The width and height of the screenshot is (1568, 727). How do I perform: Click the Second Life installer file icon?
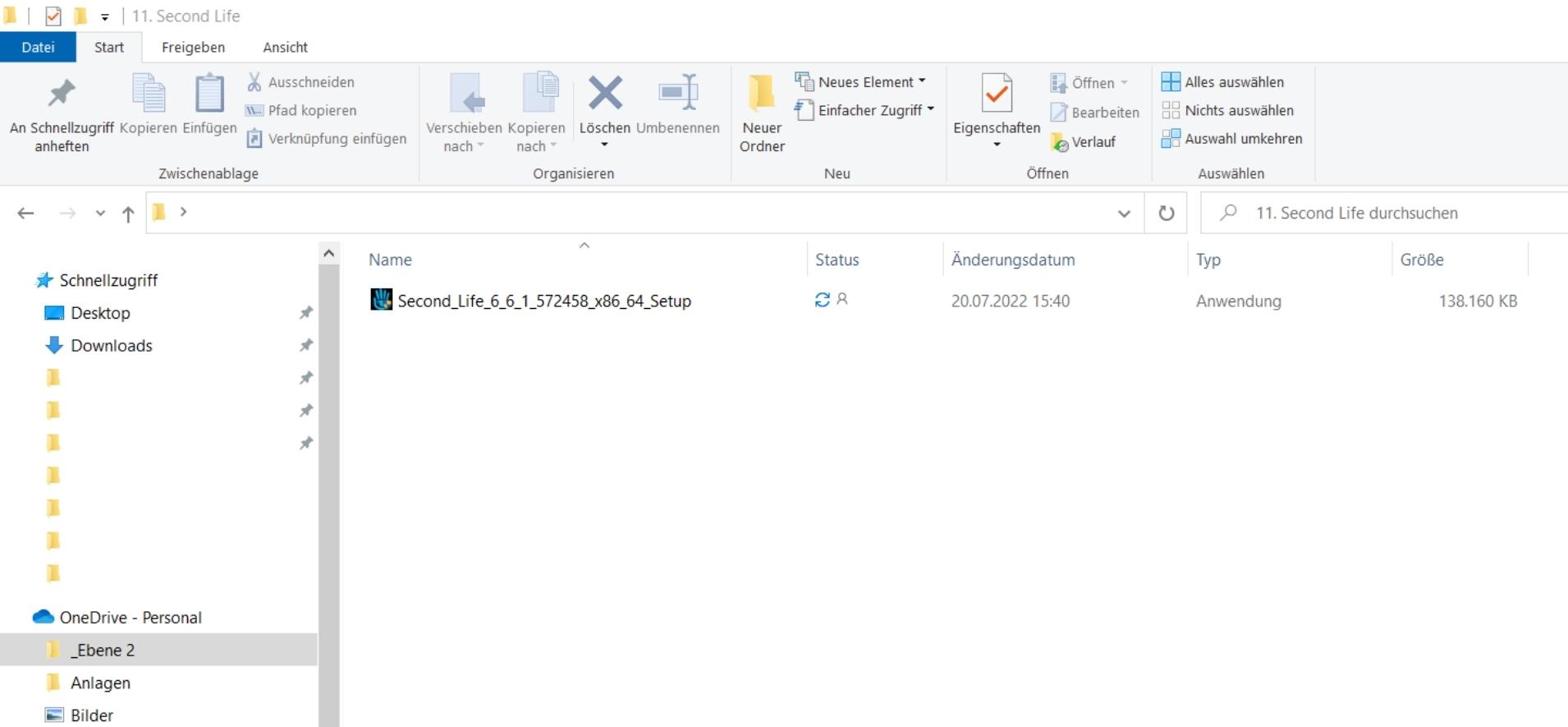click(x=381, y=299)
